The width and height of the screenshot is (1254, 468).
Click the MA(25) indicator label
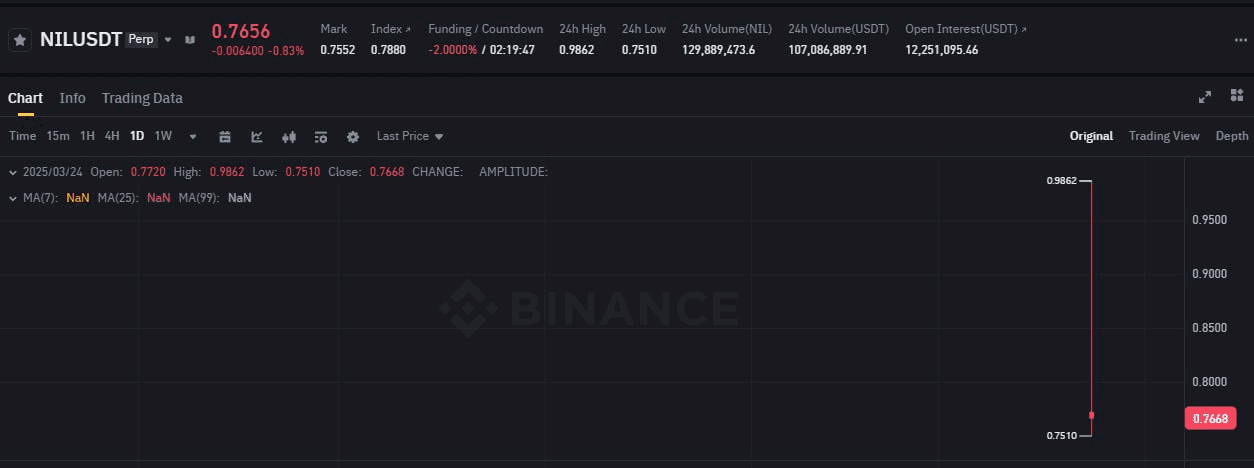click(117, 198)
